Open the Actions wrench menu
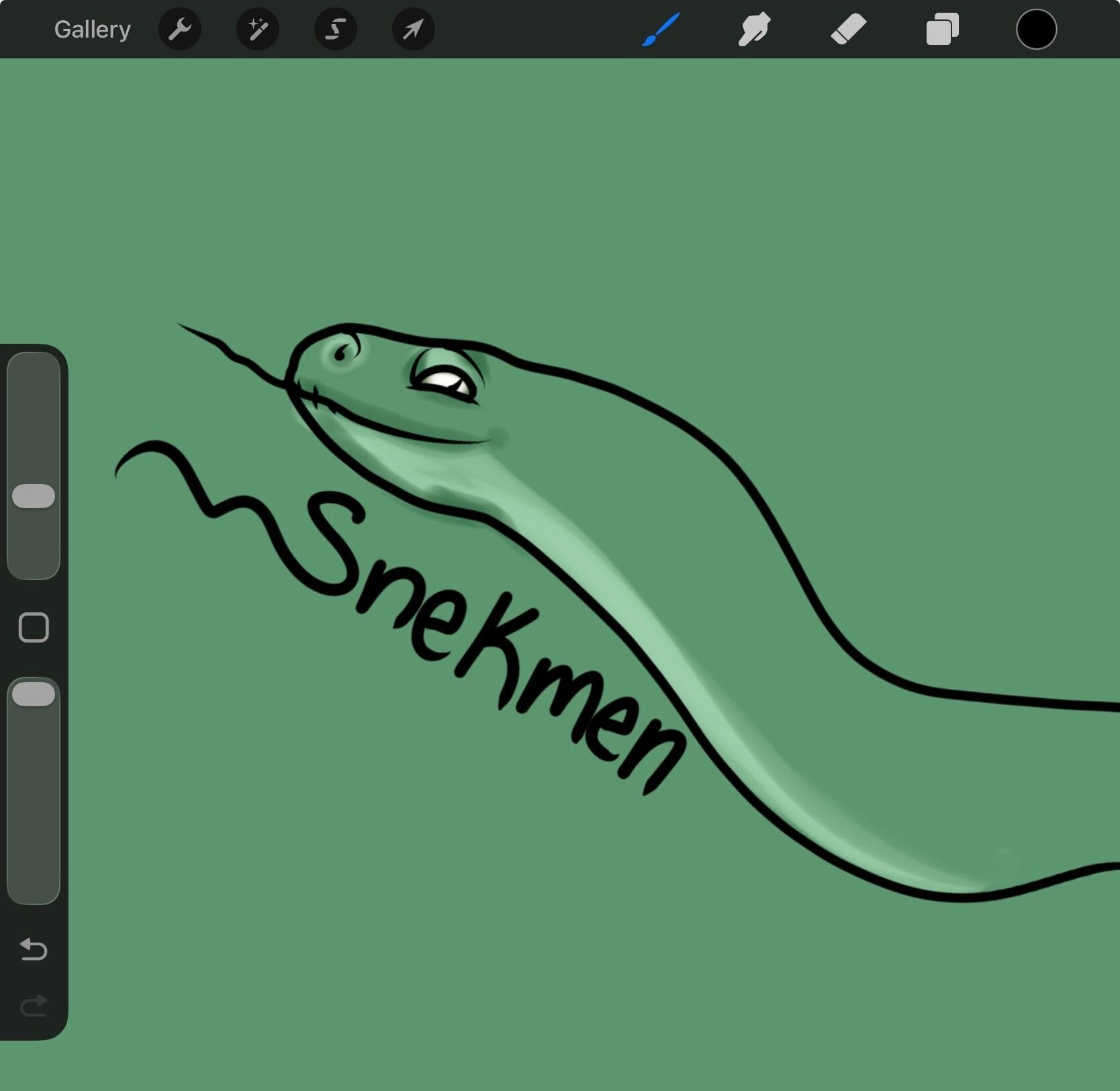1120x1091 pixels. coord(180,30)
